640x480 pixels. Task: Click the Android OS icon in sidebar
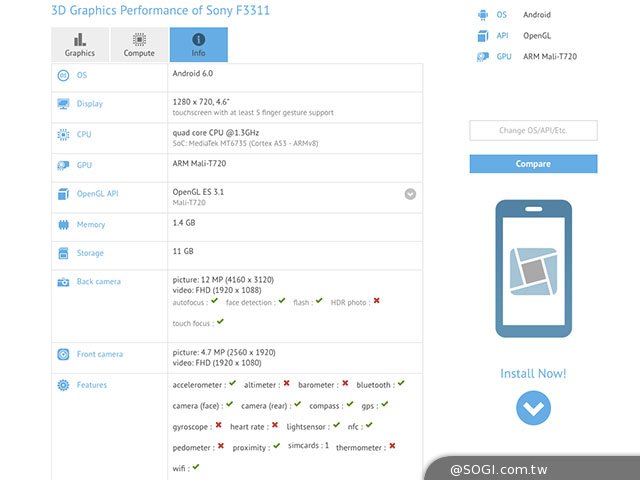pyautogui.click(x=483, y=15)
